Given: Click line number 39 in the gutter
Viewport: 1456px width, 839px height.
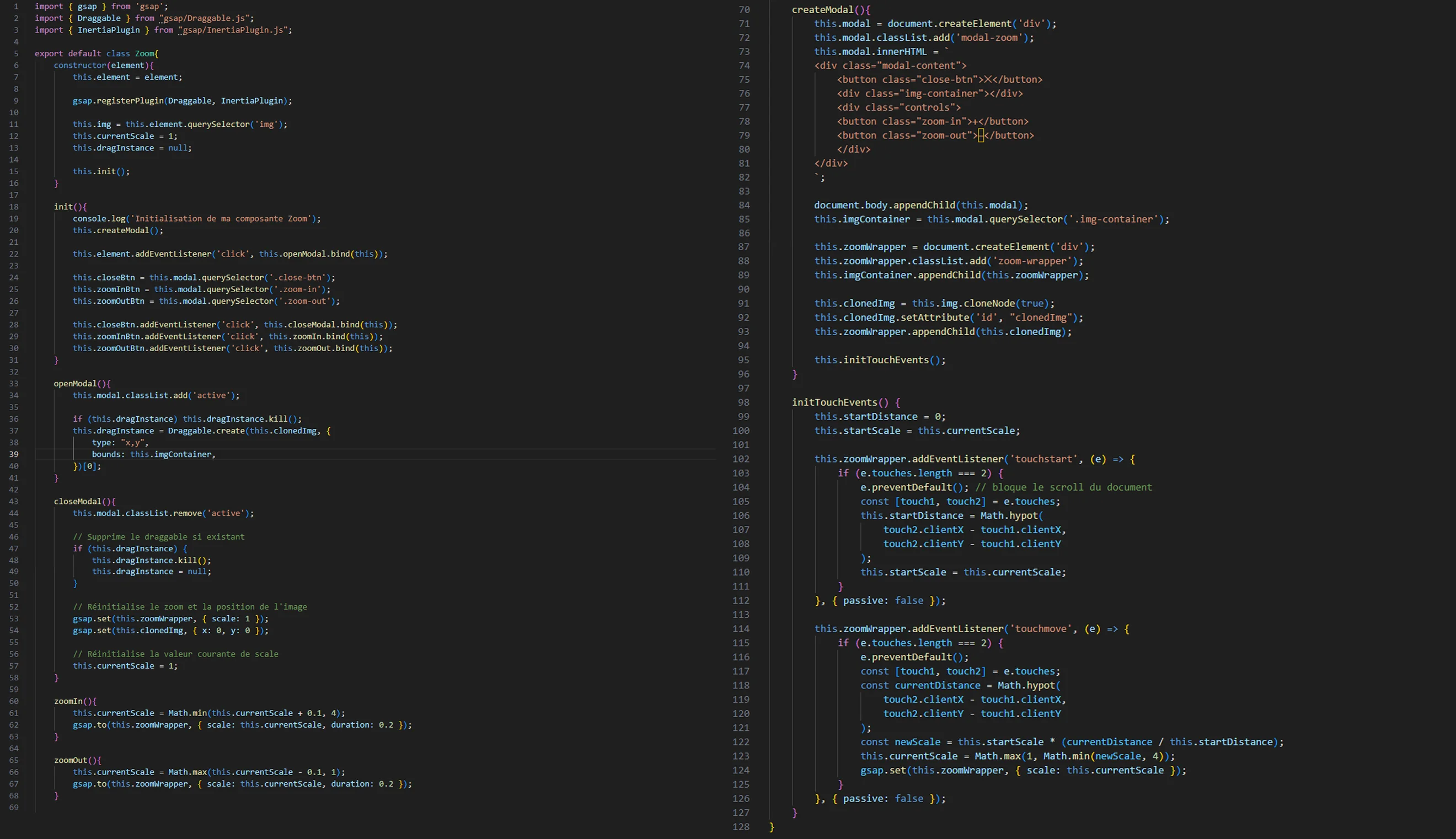Looking at the screenshot, I should pyautogui.click(x=13, y=454).
